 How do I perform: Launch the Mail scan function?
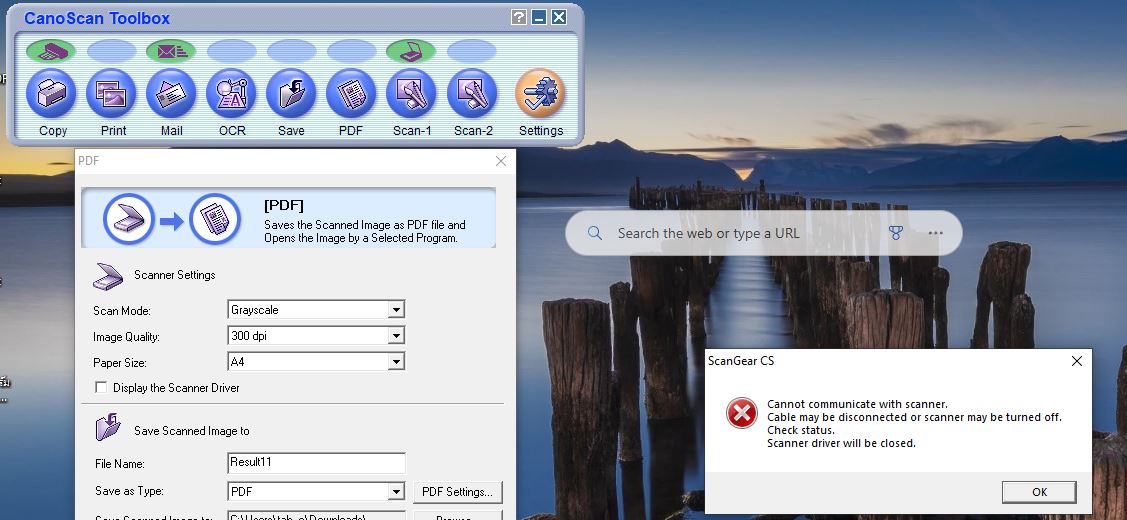pyautogui.click(x=171, y=93)
